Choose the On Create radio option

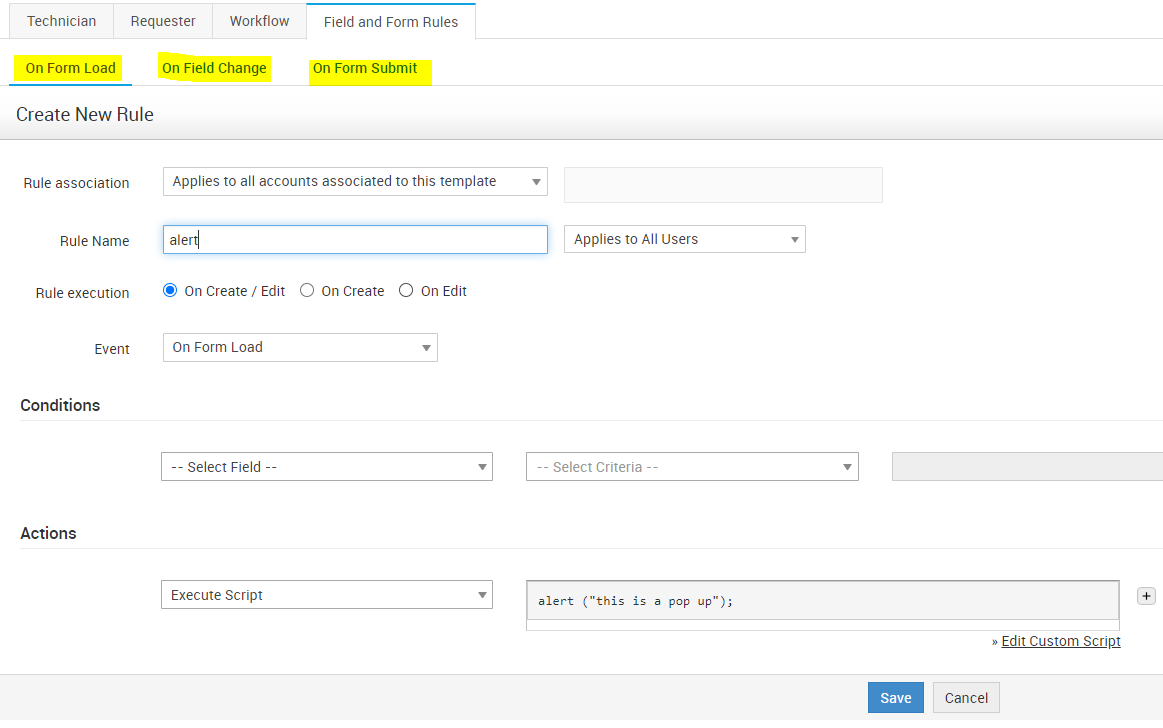pyautogui.click(x=307, y=291)
